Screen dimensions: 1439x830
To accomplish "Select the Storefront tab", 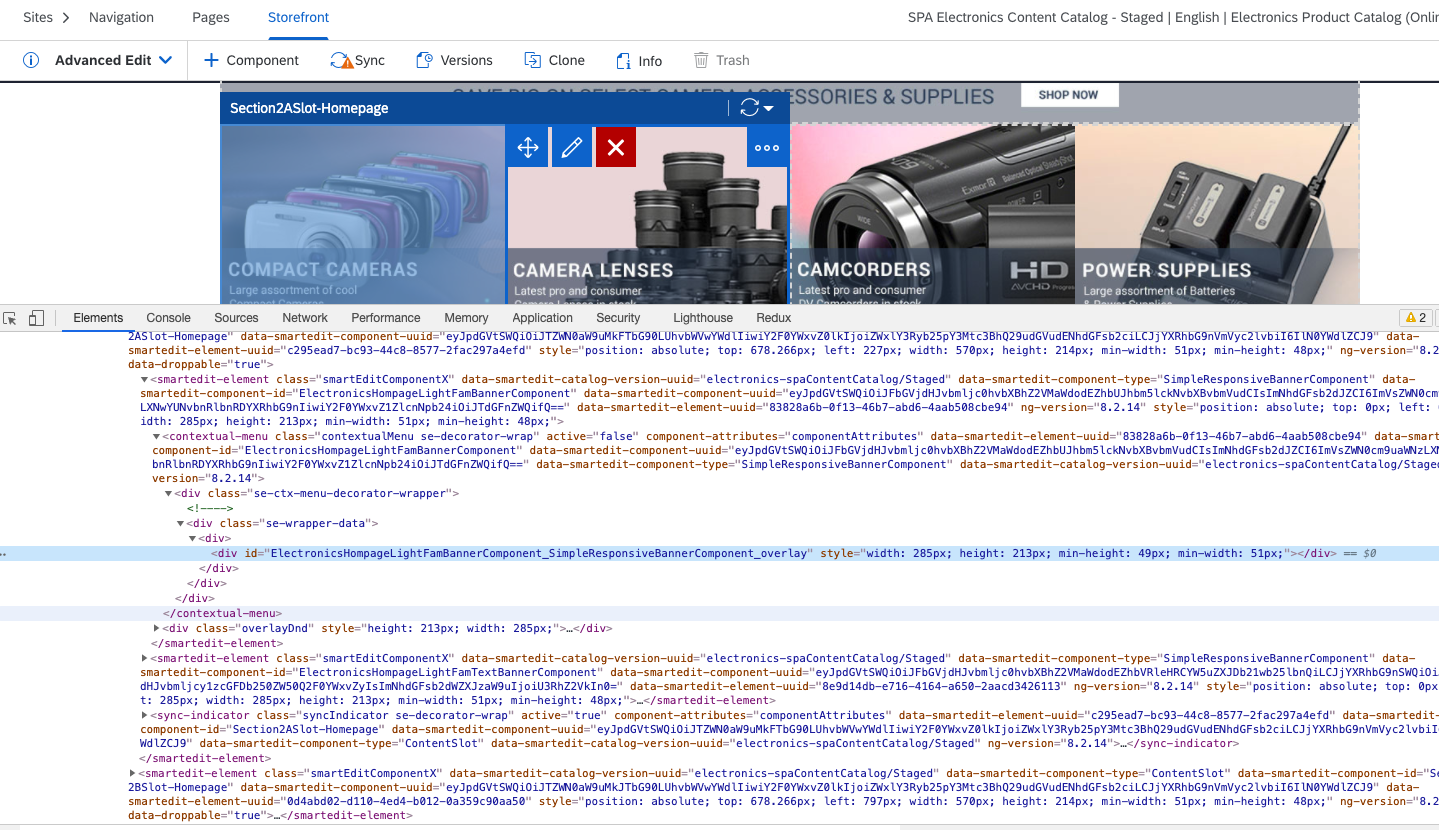I will (298, 17).
